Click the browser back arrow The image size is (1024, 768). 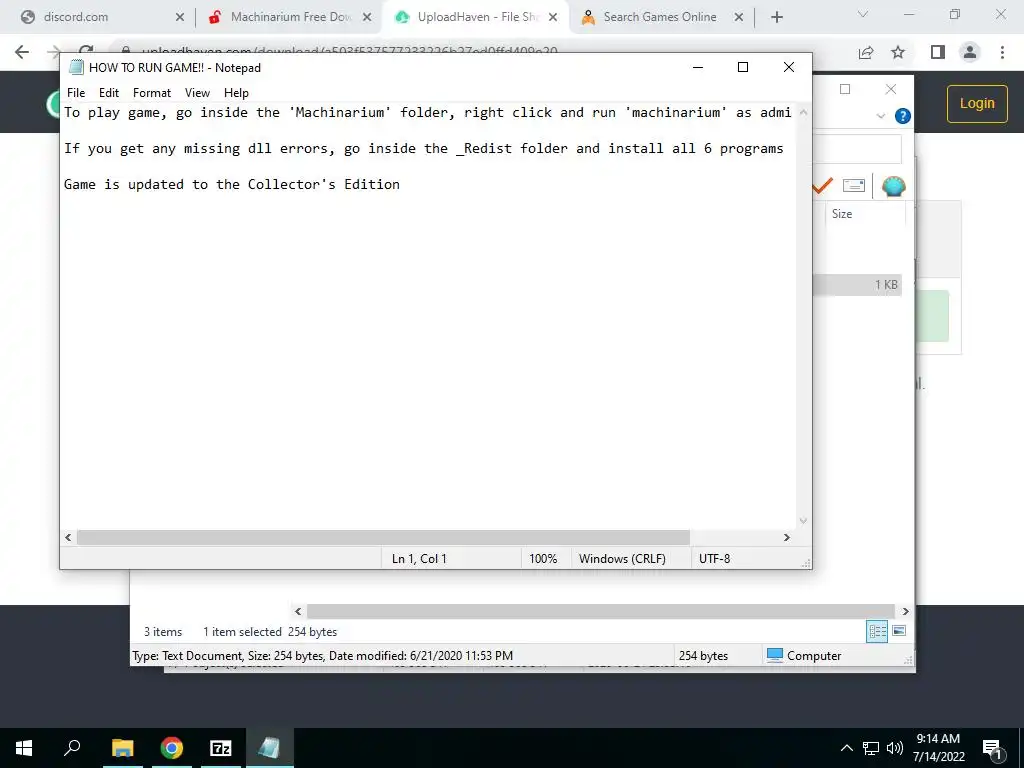tap(22, 52)
